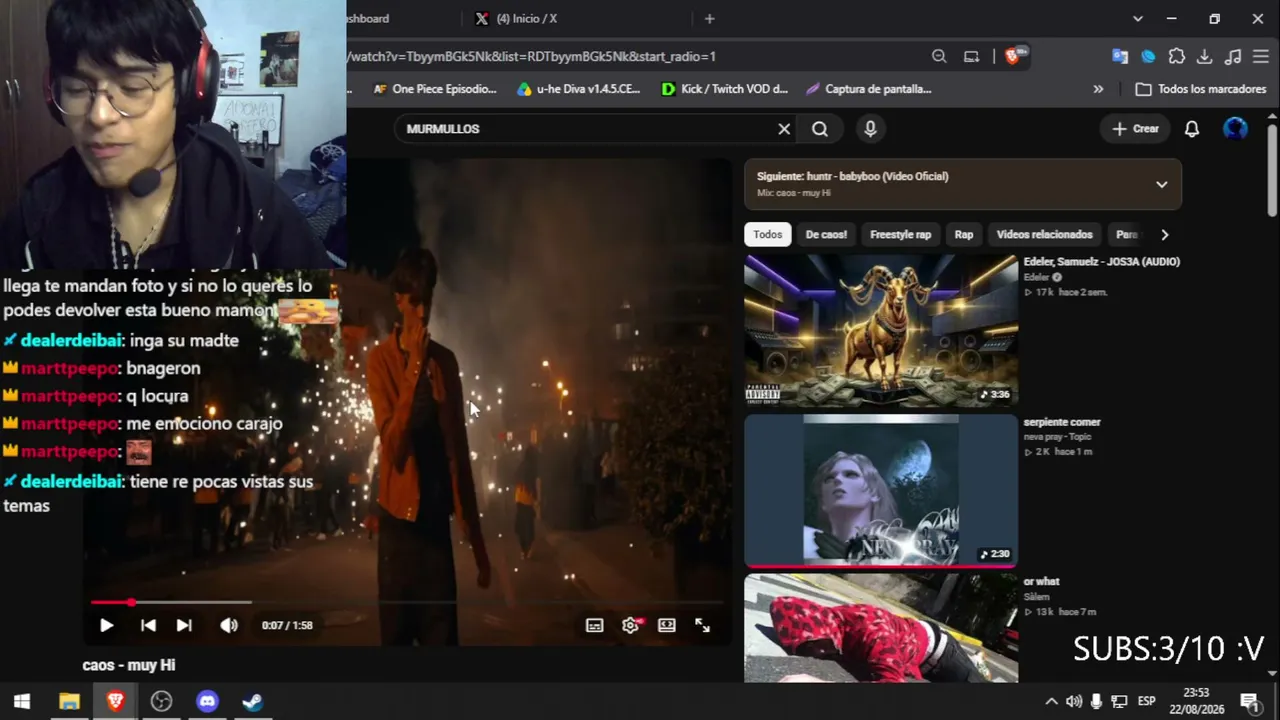Select the Rap filter chip

(x=964, y=234)
